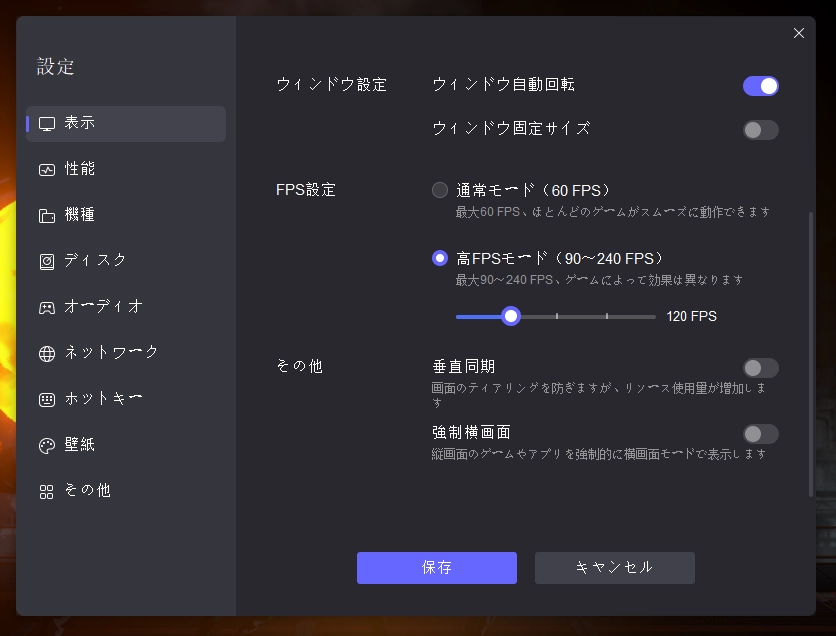Click the その他 section heading in content
The height and width of the screenshot is (636, 836).
click(x=300, y=366)
